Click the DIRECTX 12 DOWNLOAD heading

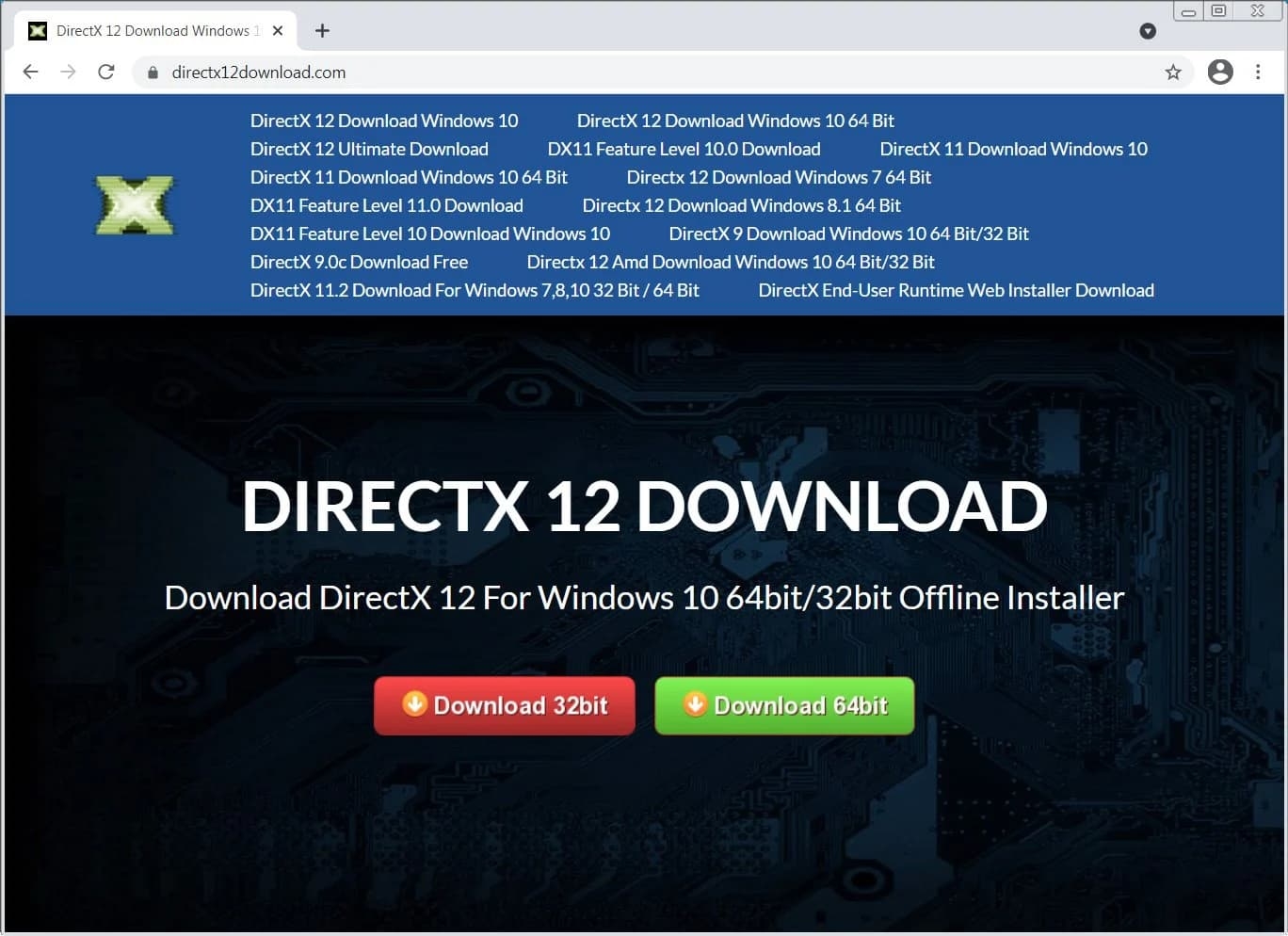[x=644, y=506]
